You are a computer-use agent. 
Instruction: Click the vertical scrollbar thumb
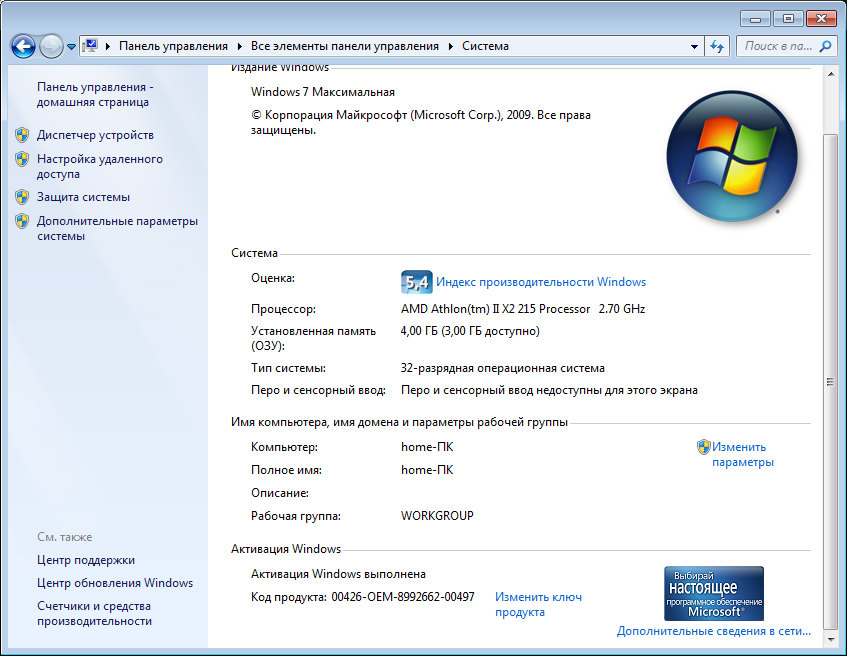831,382
